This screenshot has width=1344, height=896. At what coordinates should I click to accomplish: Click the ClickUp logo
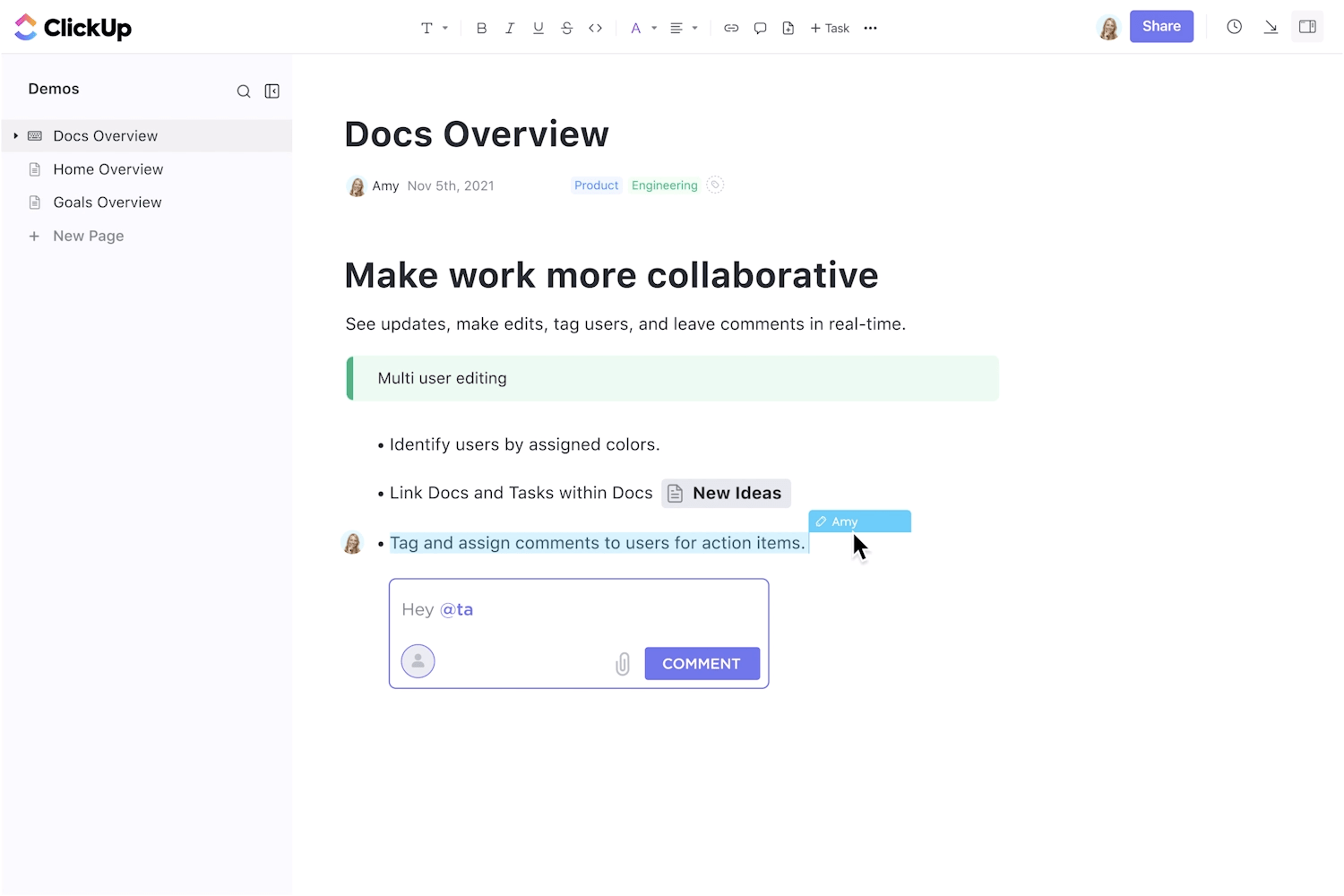(73, 28)
